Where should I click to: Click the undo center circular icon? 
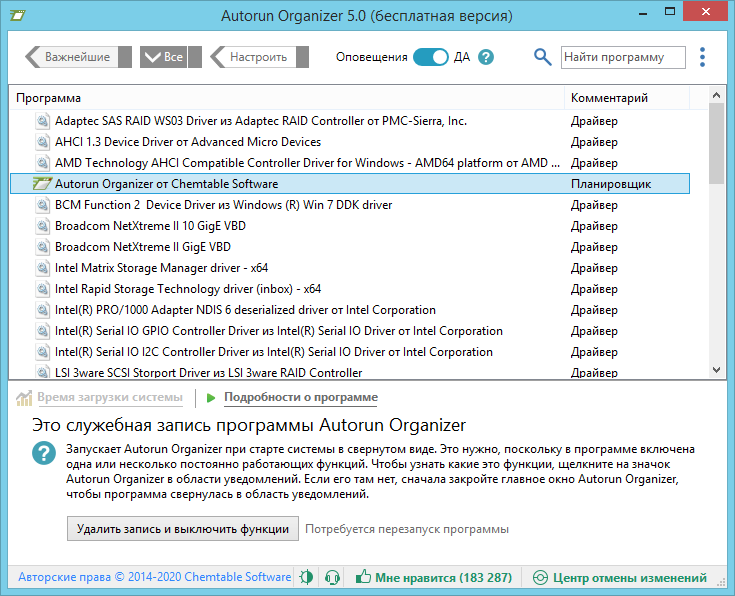[540, 577]
